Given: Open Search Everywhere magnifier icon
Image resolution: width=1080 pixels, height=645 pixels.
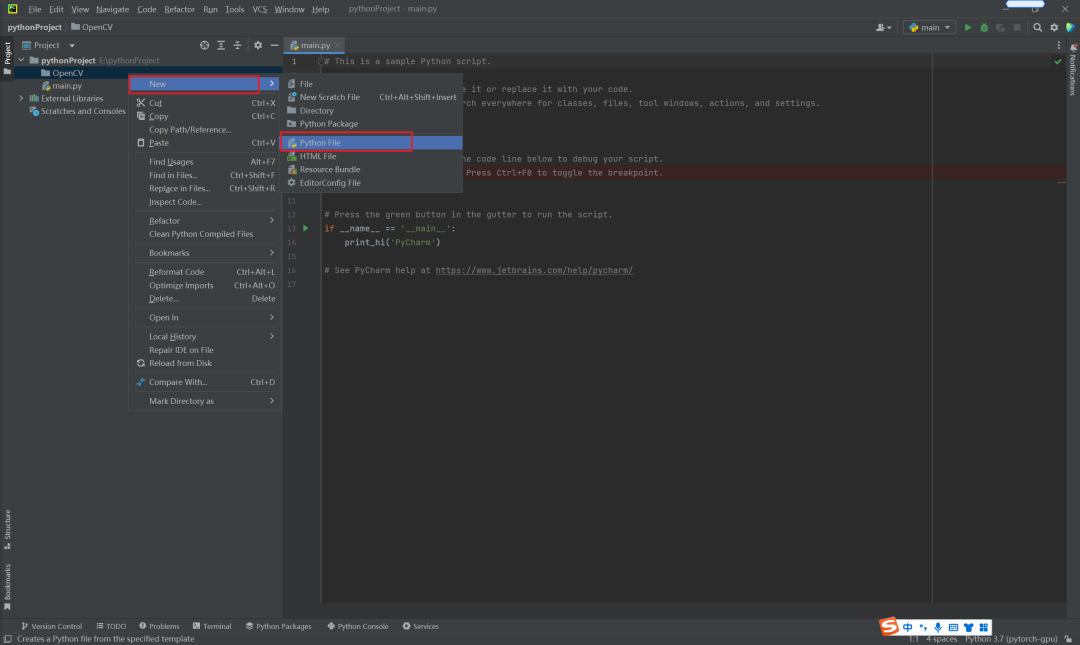Looking at the screenshot, I should (x=1037, y=28).
